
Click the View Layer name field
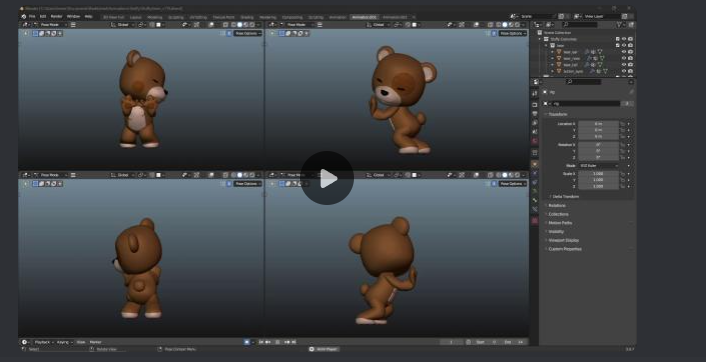(602, 17)
